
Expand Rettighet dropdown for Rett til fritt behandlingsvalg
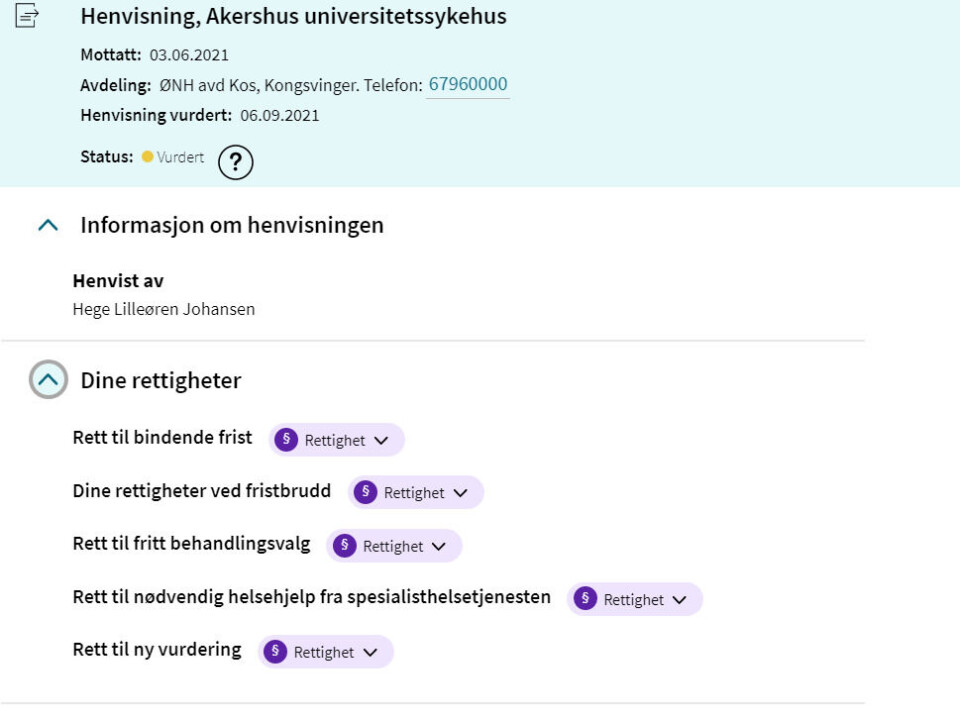(x=394, y=546)
